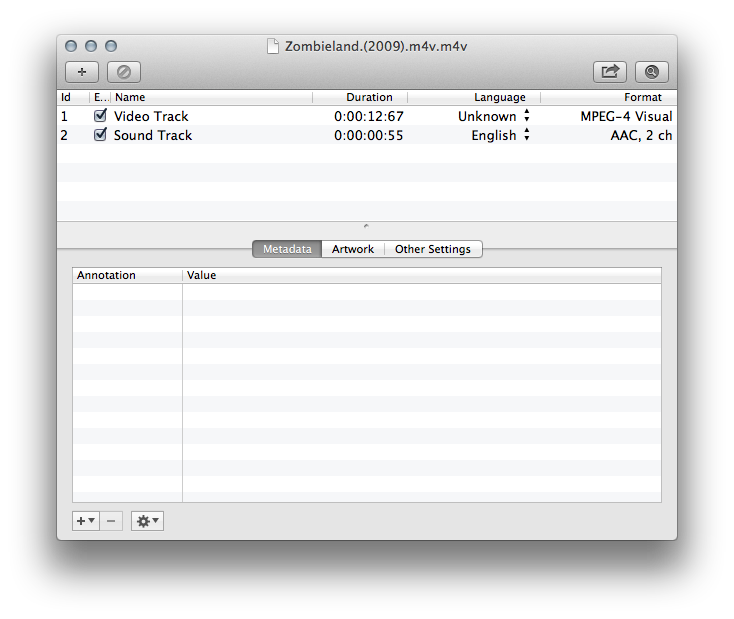Image resolution: width=734 pixels, height=619 pixels.
Task: Click the document proxy icon in title bar
Action: click(x=272, y=46)
